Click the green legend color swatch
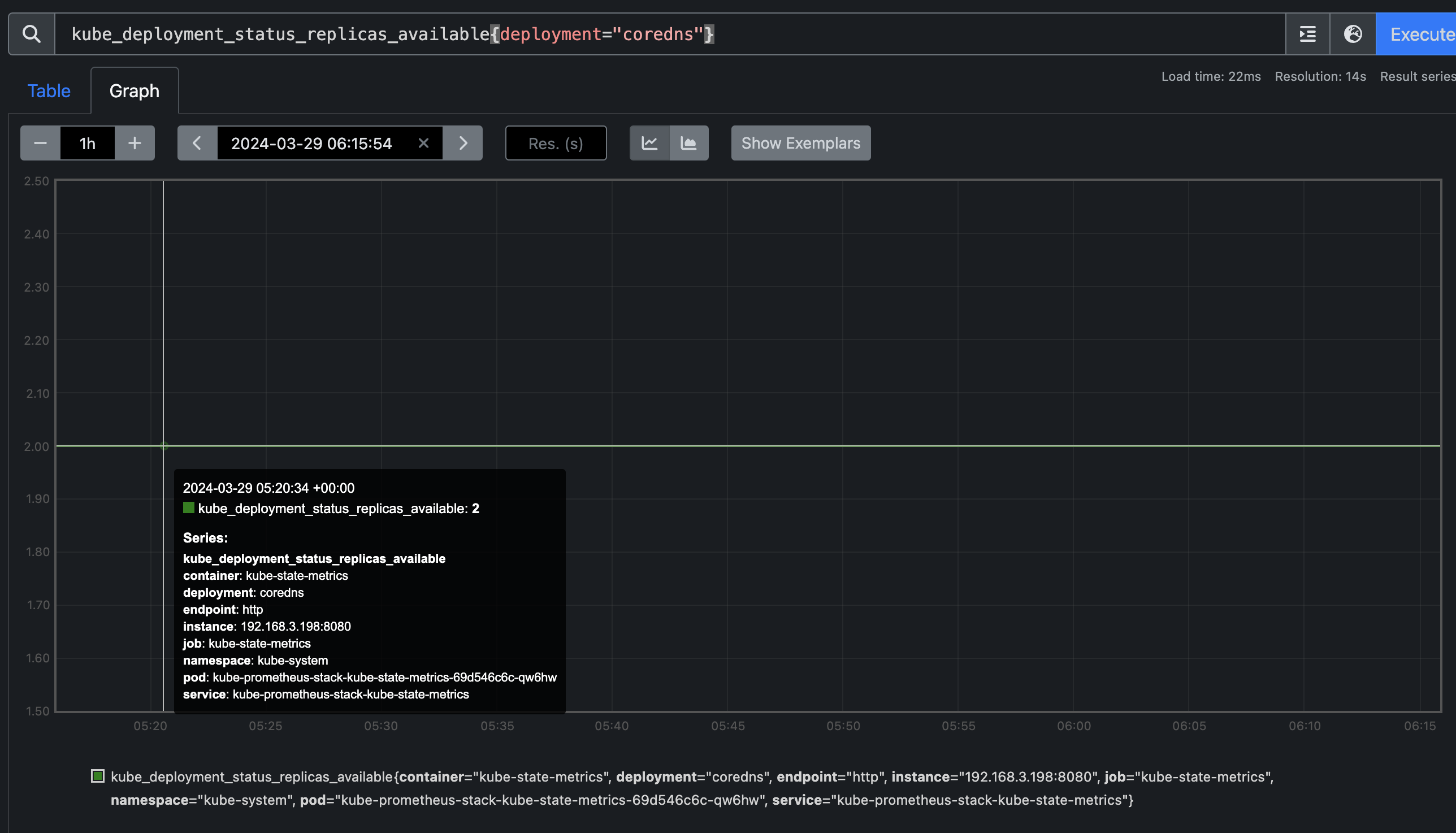The width and height of the screenshot is (1456, 833). click(98, 776)
